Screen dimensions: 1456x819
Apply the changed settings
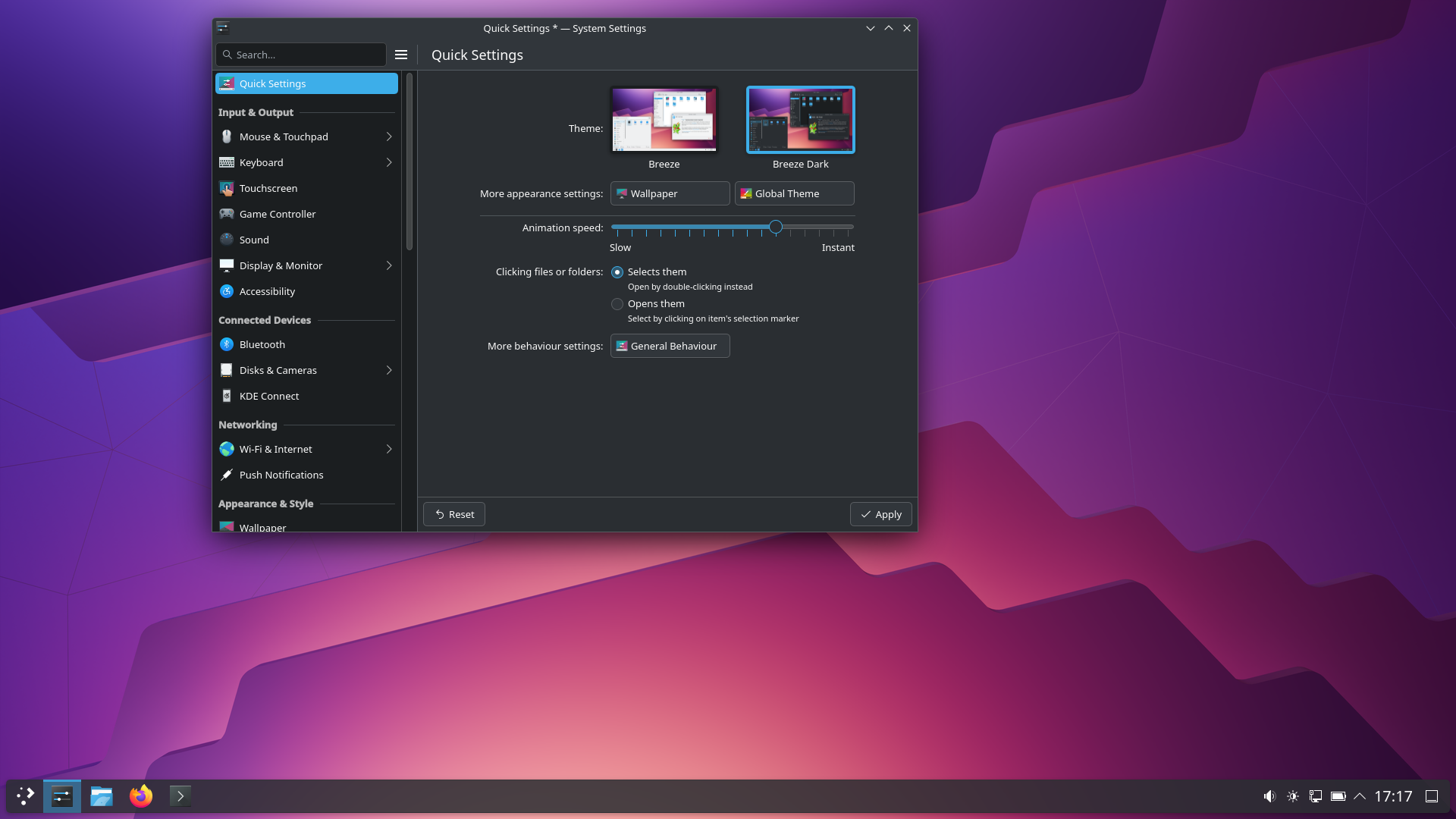(x=880, y=514)
